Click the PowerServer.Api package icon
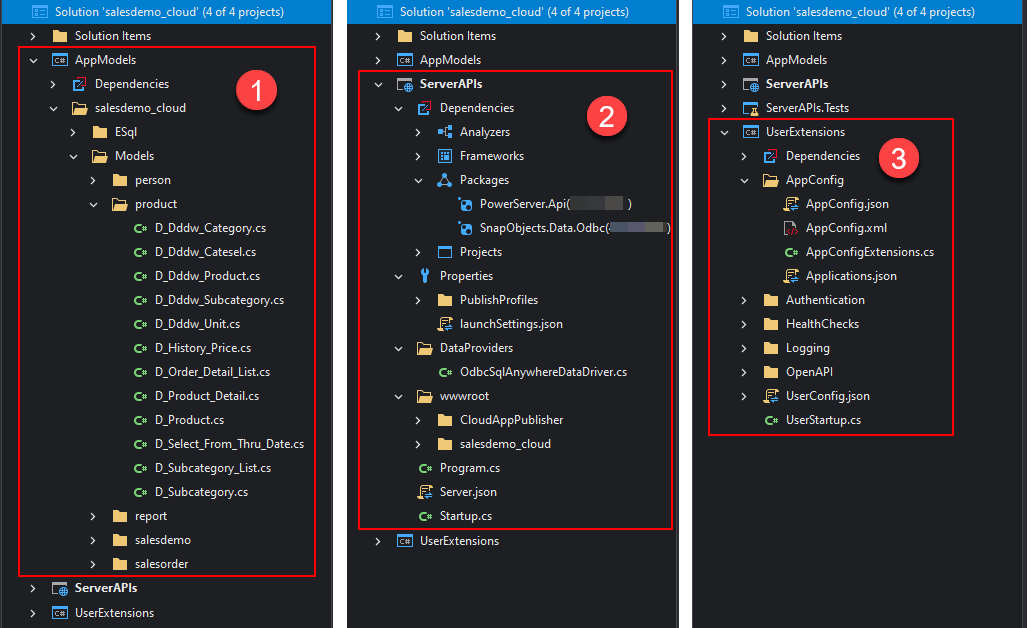Image resolution: width=1031 pixels, height=628 pixels. click(x=465, y=204)
